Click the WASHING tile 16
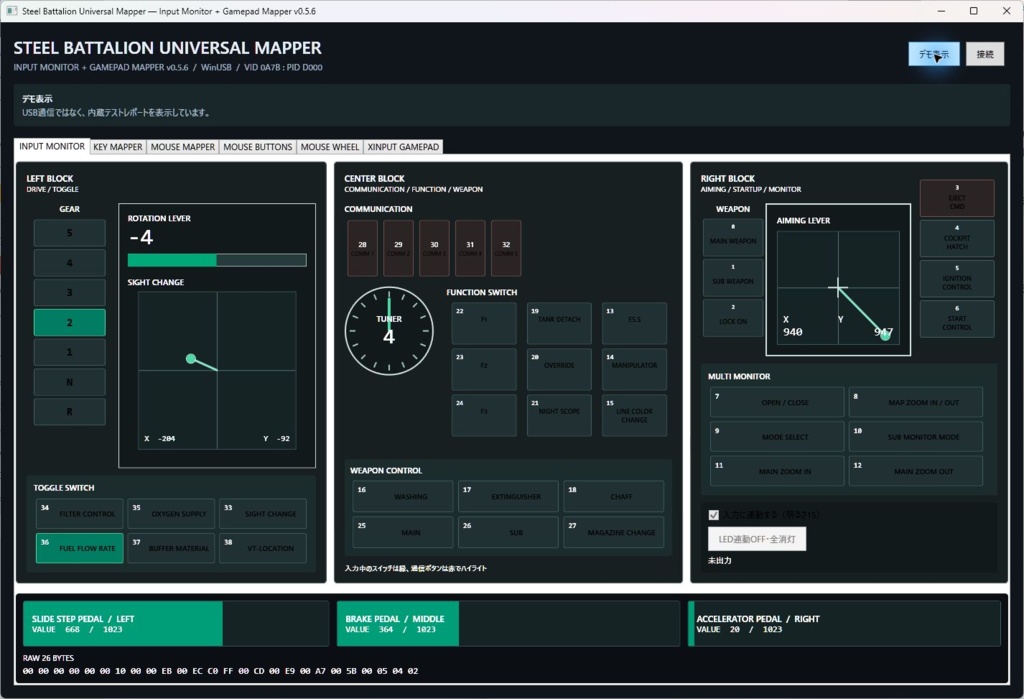Screen dimensions: 1024x699 point(403,496)
